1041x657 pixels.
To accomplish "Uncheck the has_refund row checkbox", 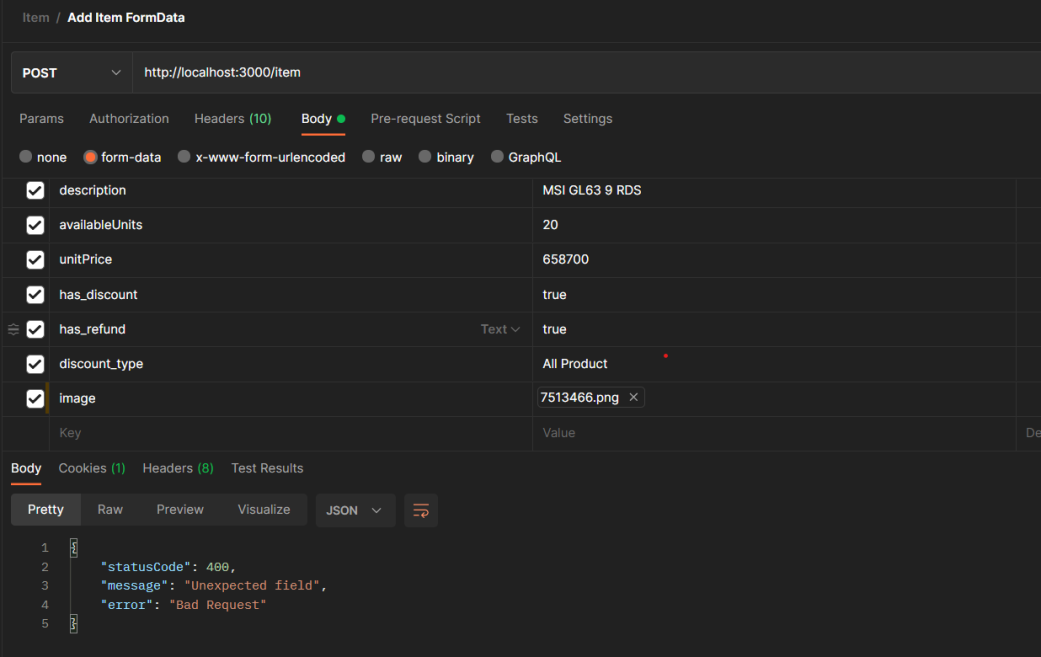I will (35, 329).
